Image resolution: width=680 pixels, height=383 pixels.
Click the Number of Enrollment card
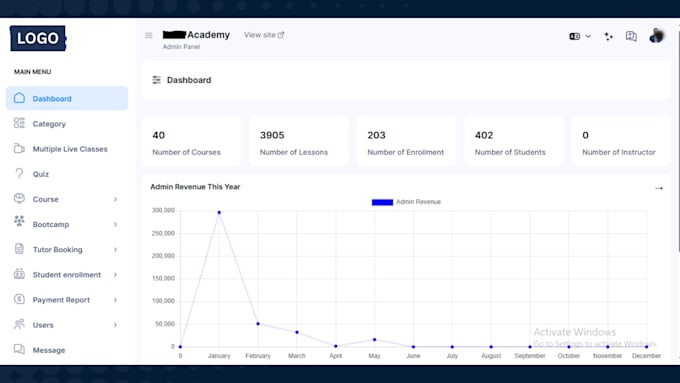406,141
